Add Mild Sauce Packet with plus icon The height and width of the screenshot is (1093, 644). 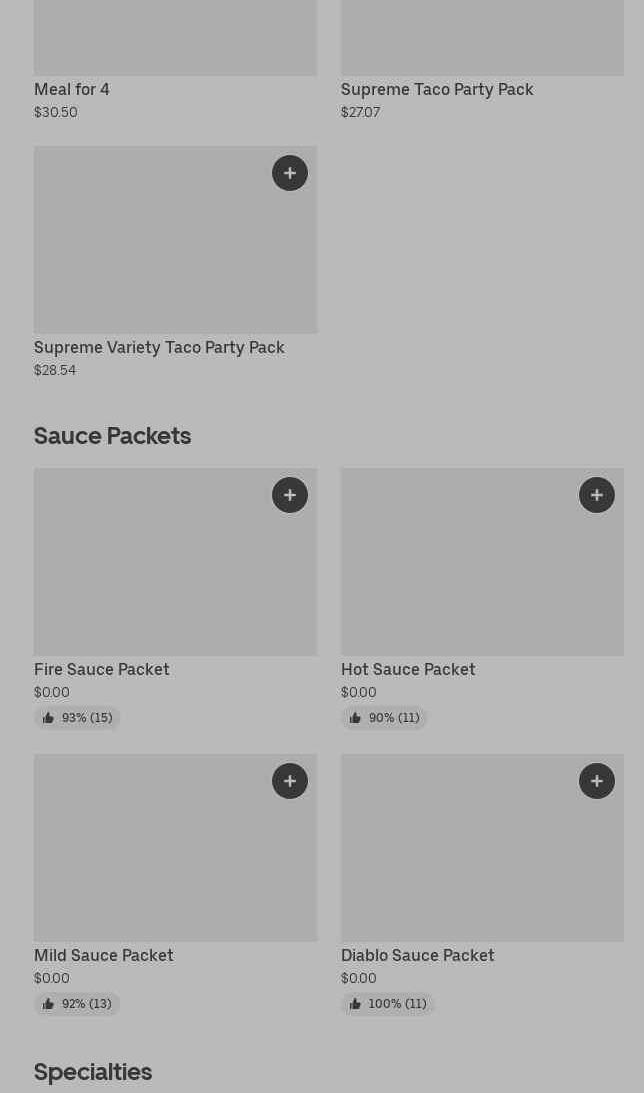[290, 781]
